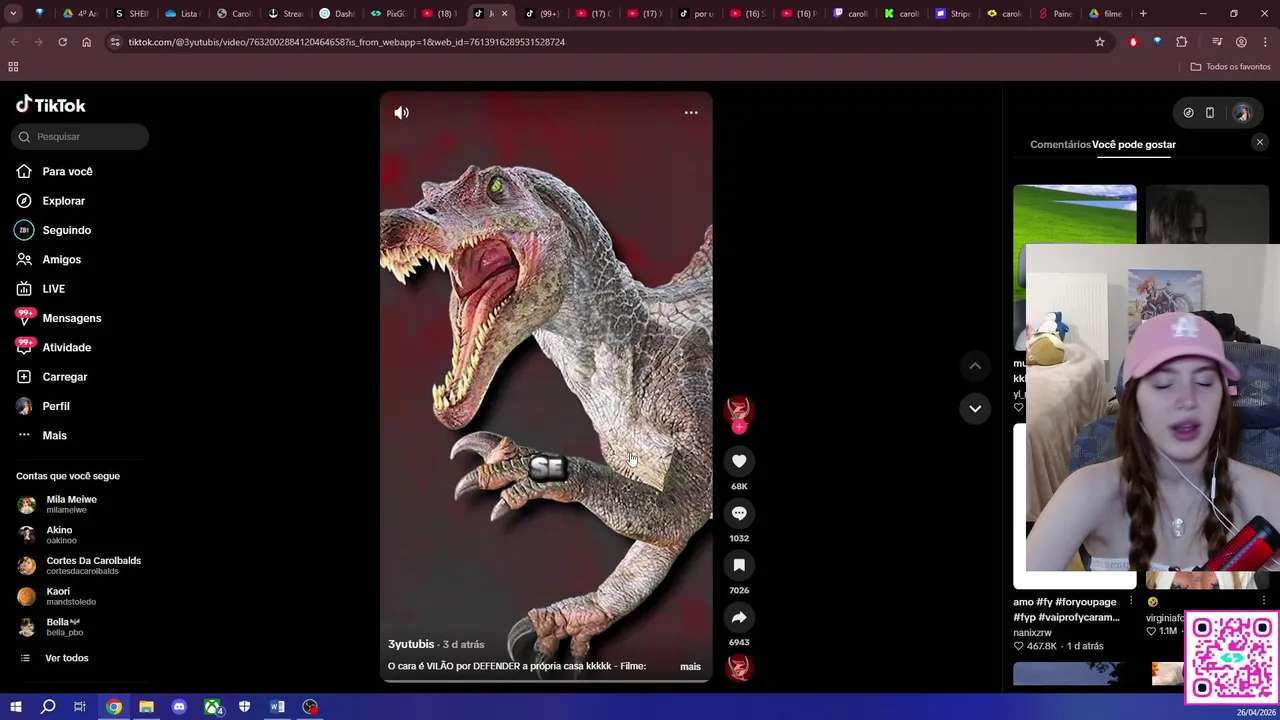Switch to the Stripe browser tab
The image size is (1280, 720).
coord(954,14)
